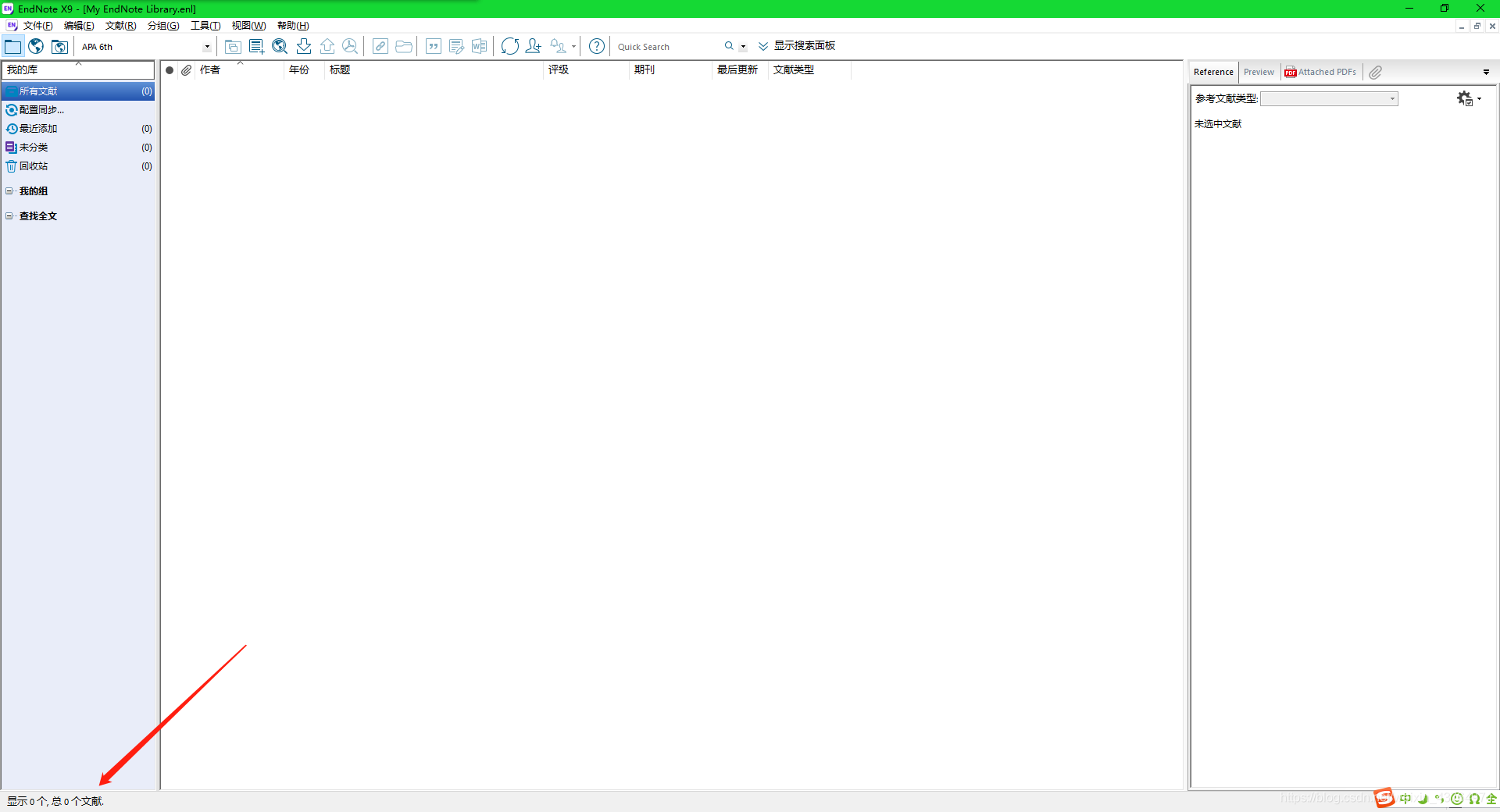Click status bar text 显示 0 个, 总 0 个文献
This screenshot has height=812, width=1500.
tap(55, 801)
